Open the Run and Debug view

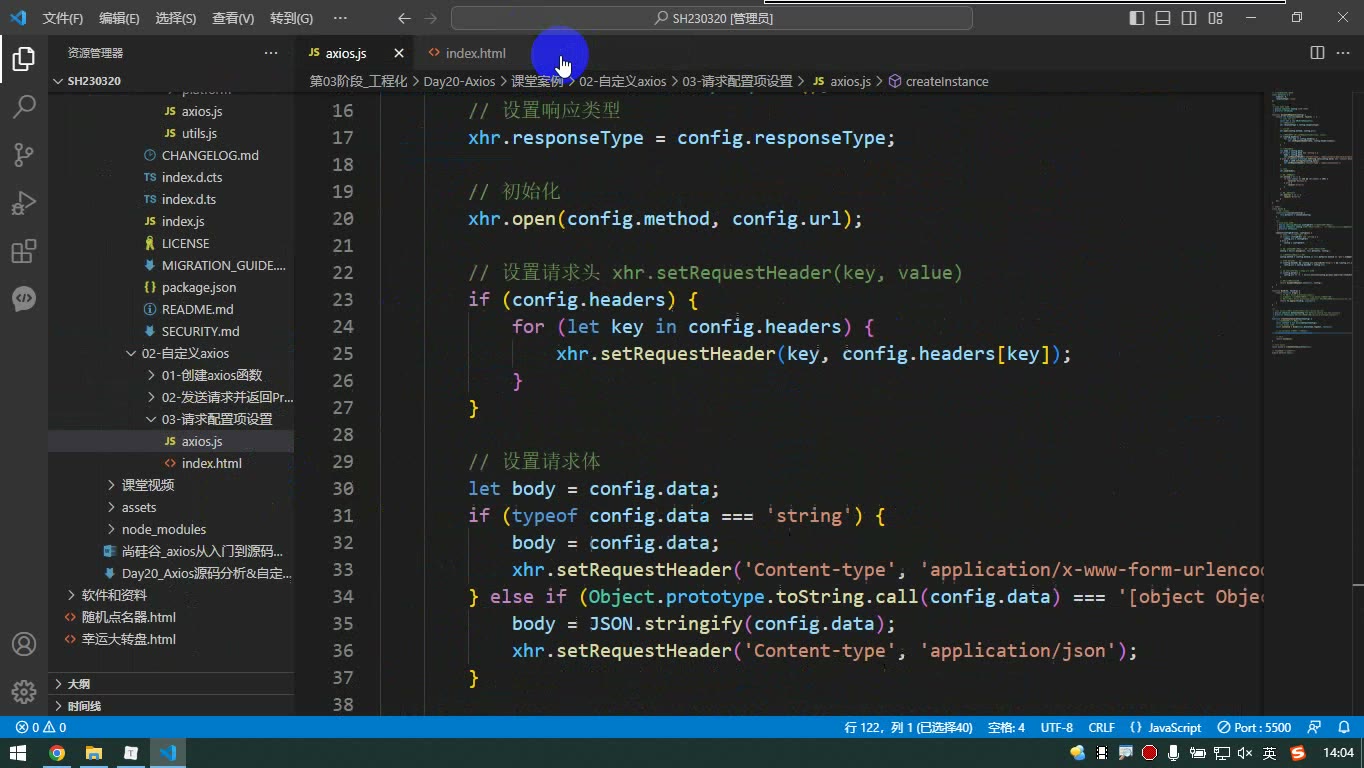coord(24,203)
